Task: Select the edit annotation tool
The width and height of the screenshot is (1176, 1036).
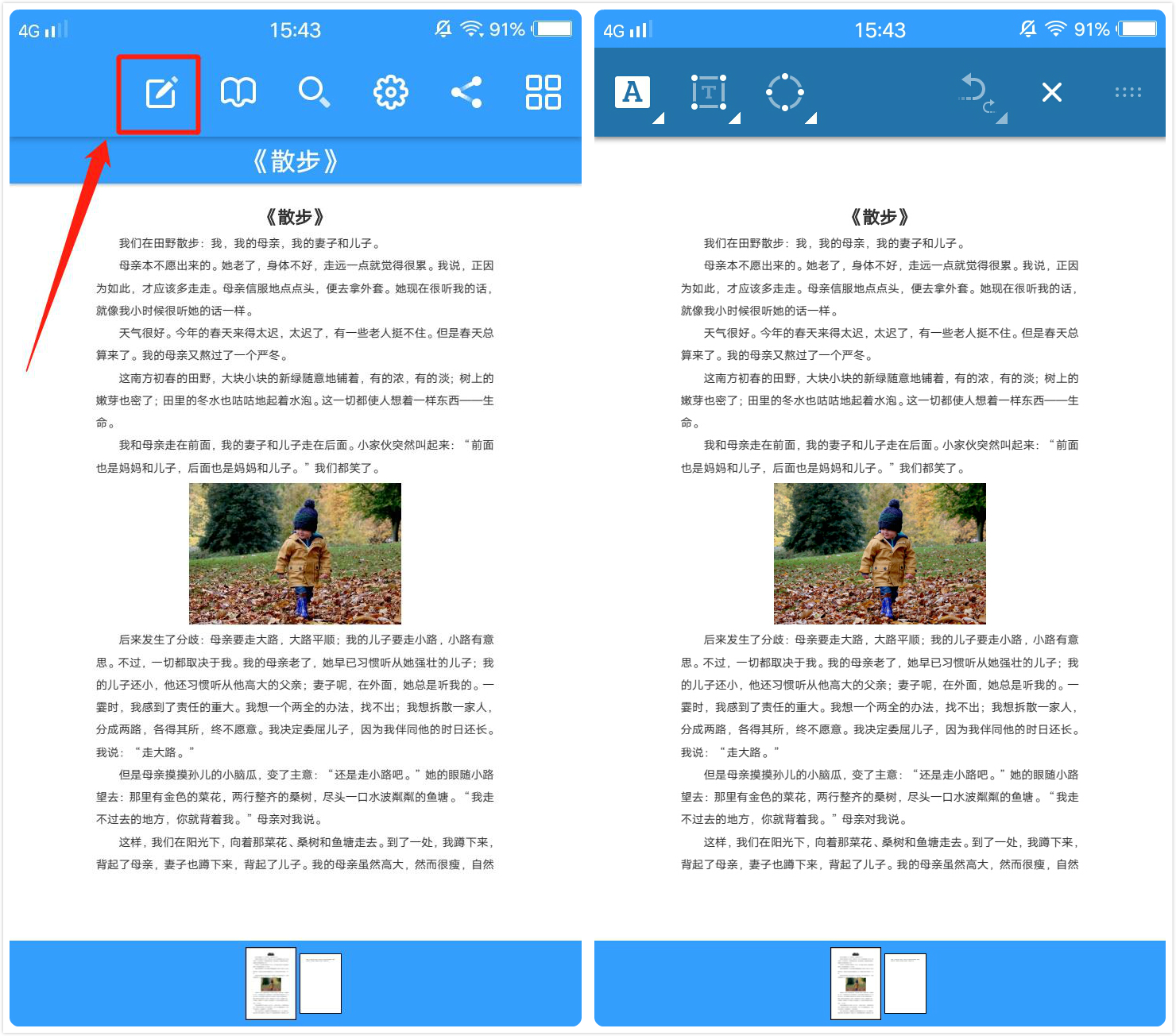Action: coord(163,91)
